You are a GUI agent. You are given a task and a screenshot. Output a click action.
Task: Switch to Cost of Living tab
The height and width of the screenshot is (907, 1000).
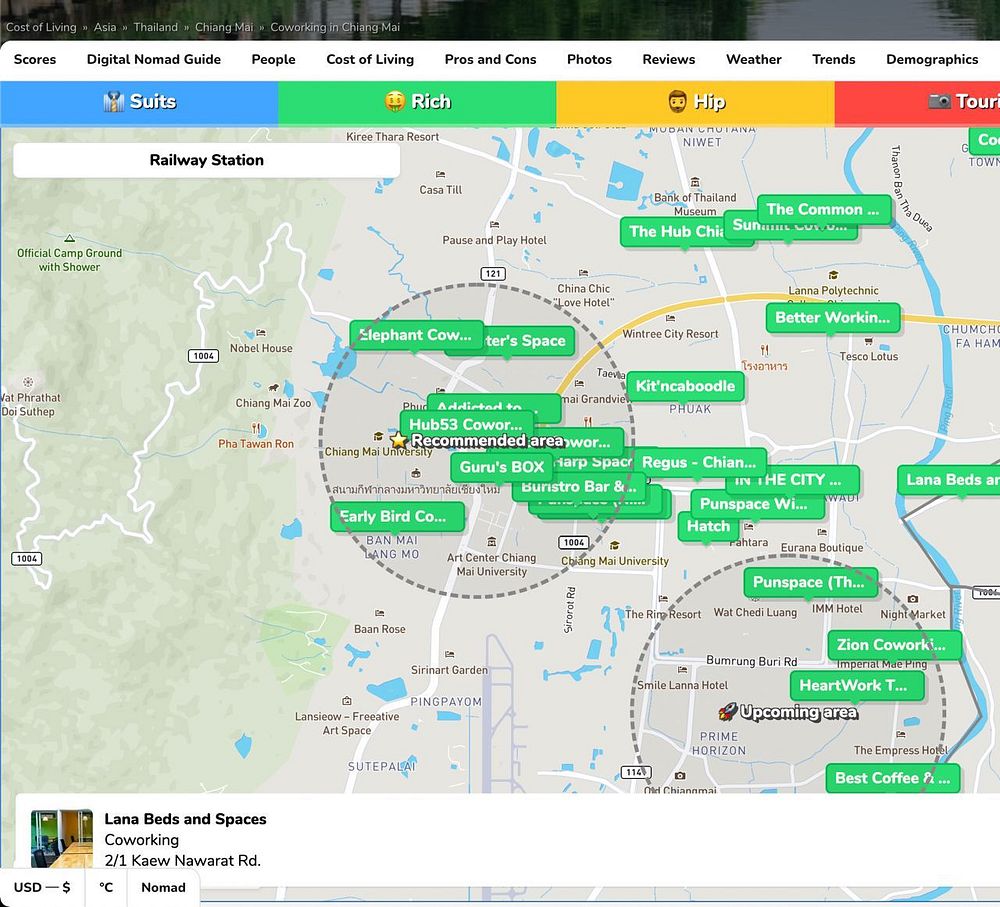point(370,59)
